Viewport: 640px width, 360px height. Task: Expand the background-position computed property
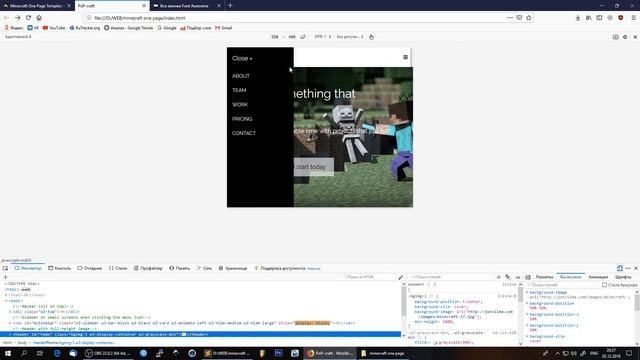(x=527, y=303)
